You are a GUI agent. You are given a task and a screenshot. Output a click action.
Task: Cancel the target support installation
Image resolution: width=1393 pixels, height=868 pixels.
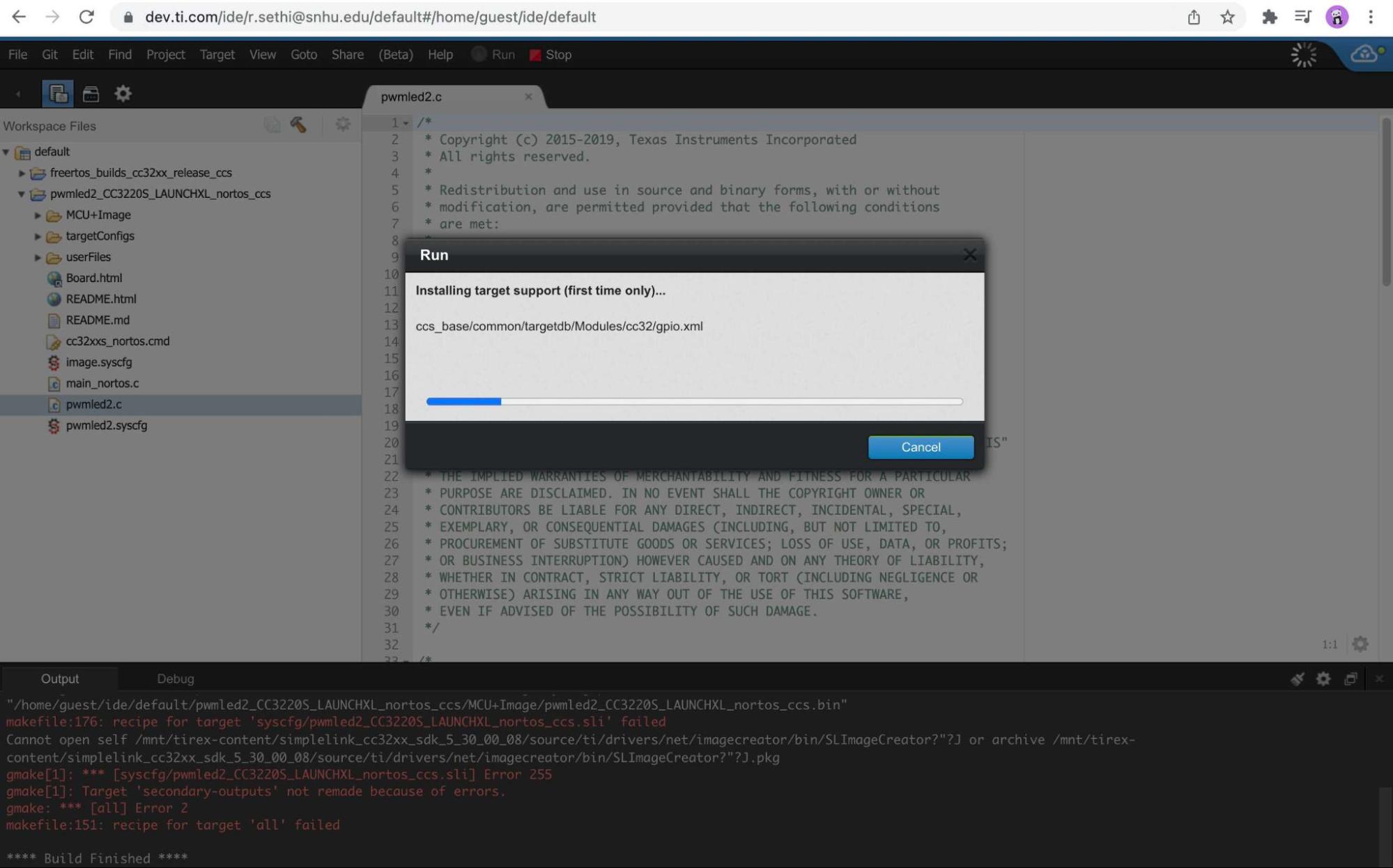click(920, 447)
